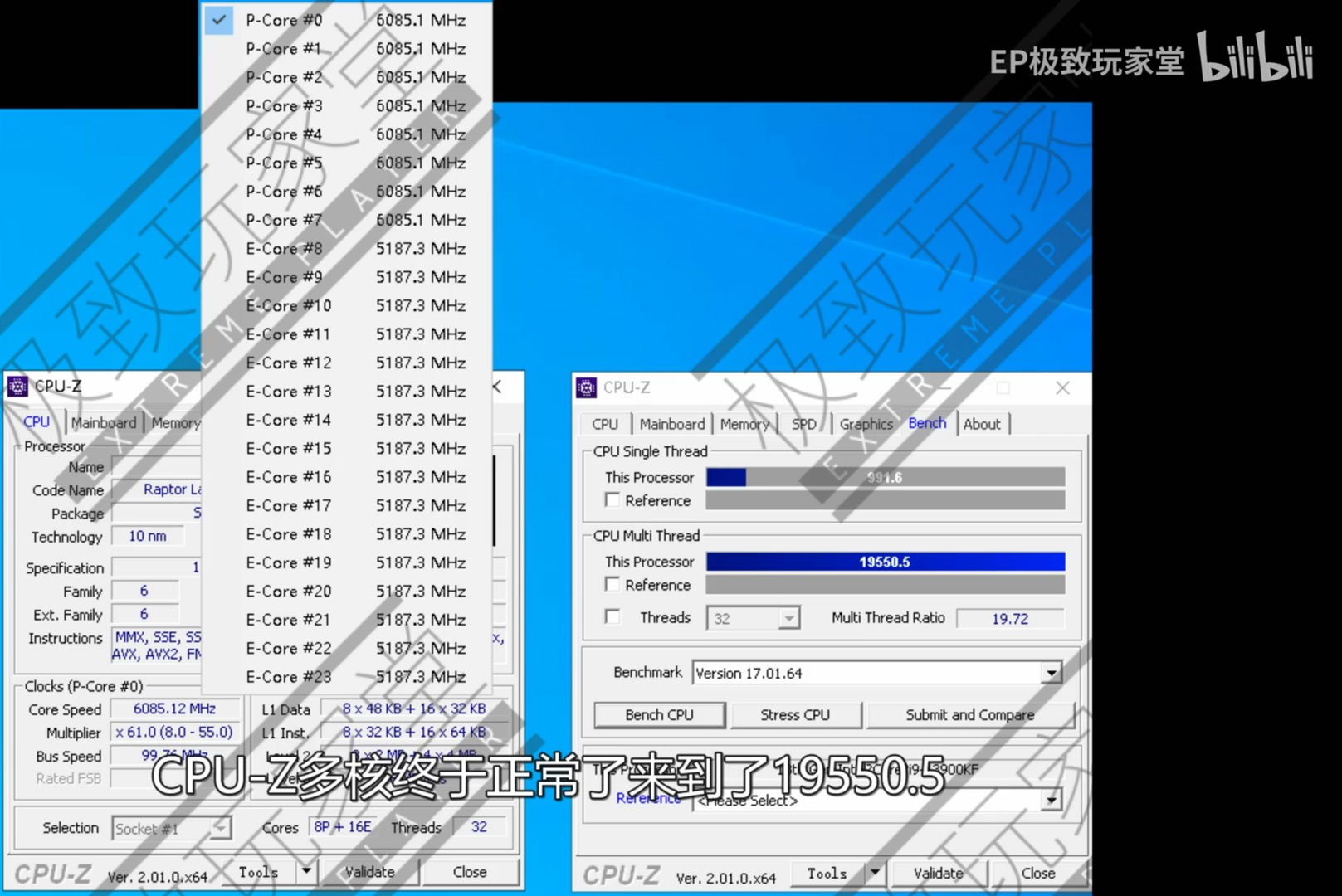This screenshot has height=896, width=1342.
Task: Open the SPD tab
Action: coord(803,424)
